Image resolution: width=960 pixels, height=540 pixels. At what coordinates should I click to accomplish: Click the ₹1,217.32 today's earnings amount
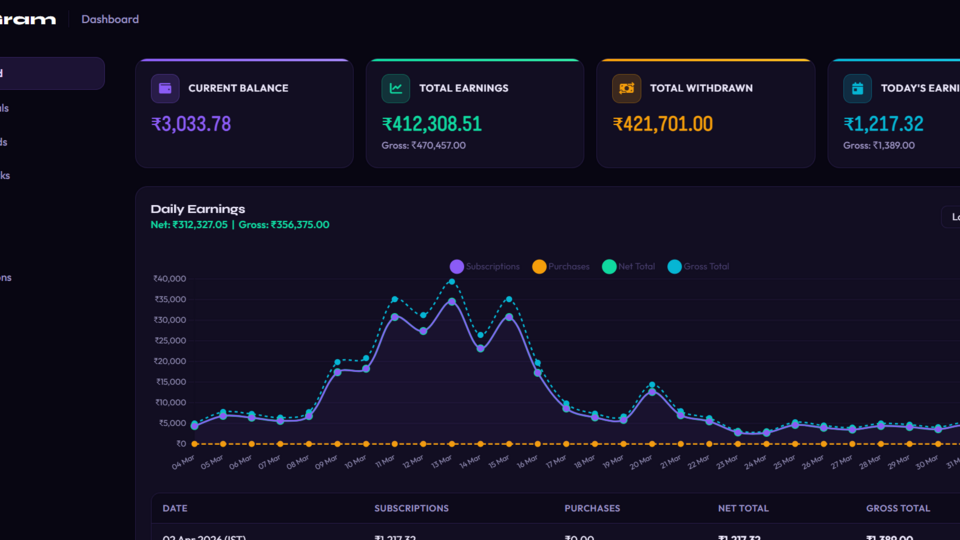click(883, 124)
